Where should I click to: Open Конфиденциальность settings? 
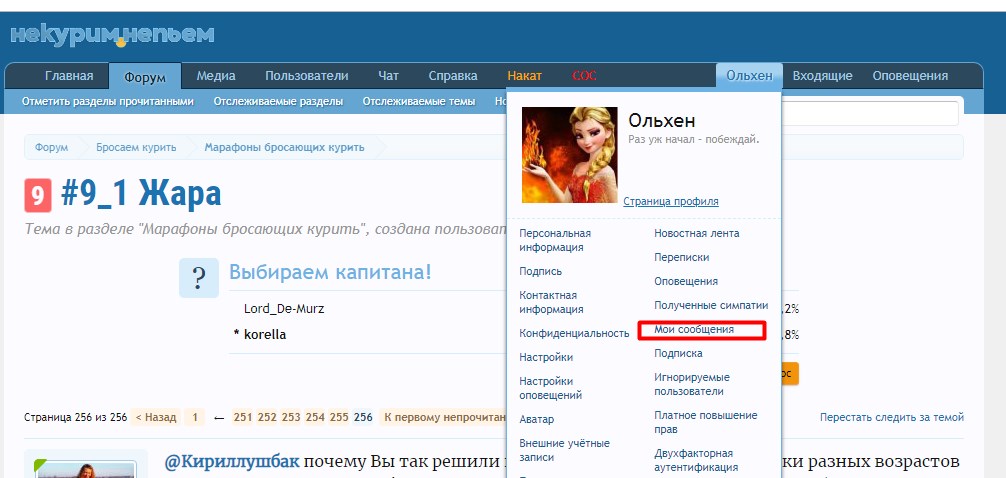[574, 333]
